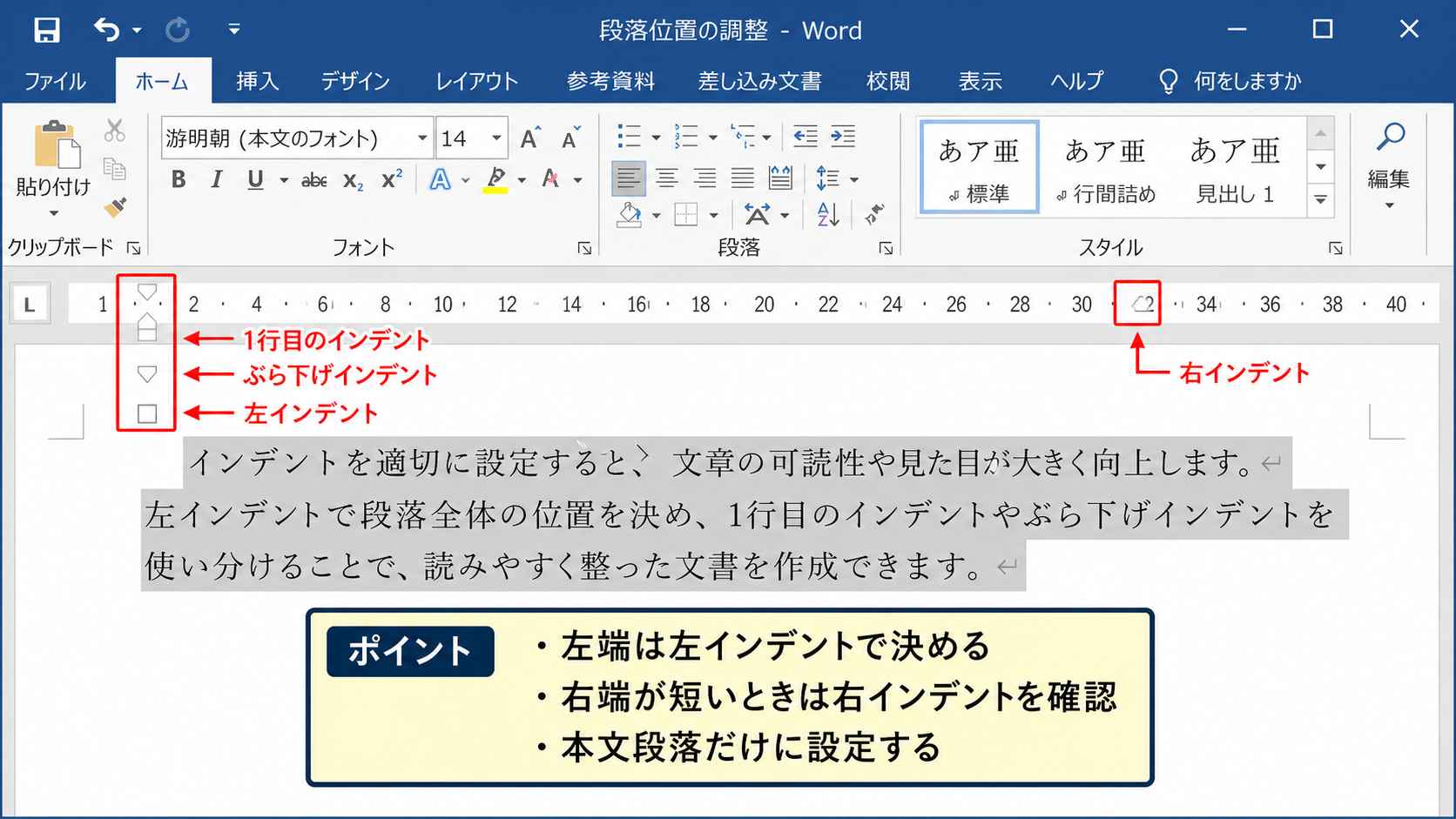Viewport: 1456px width, 819px height.
Task: Switch to the 挿入 tab
Action: (258, 81)
